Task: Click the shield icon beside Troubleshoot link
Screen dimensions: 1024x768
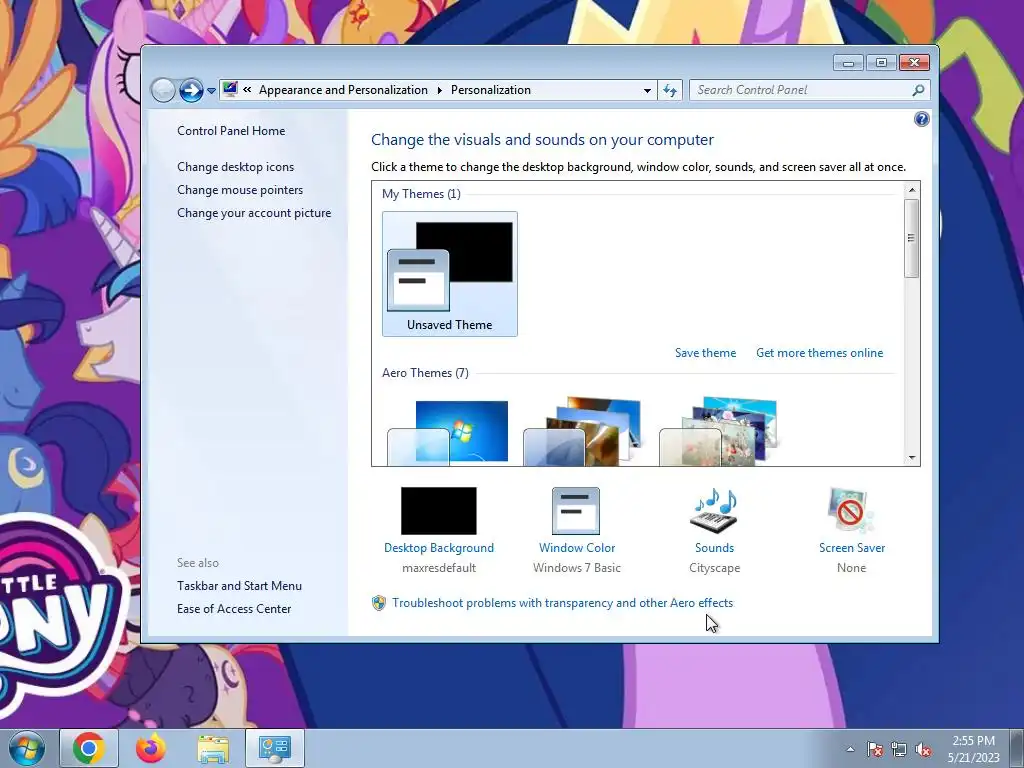Action: point(379,603)
